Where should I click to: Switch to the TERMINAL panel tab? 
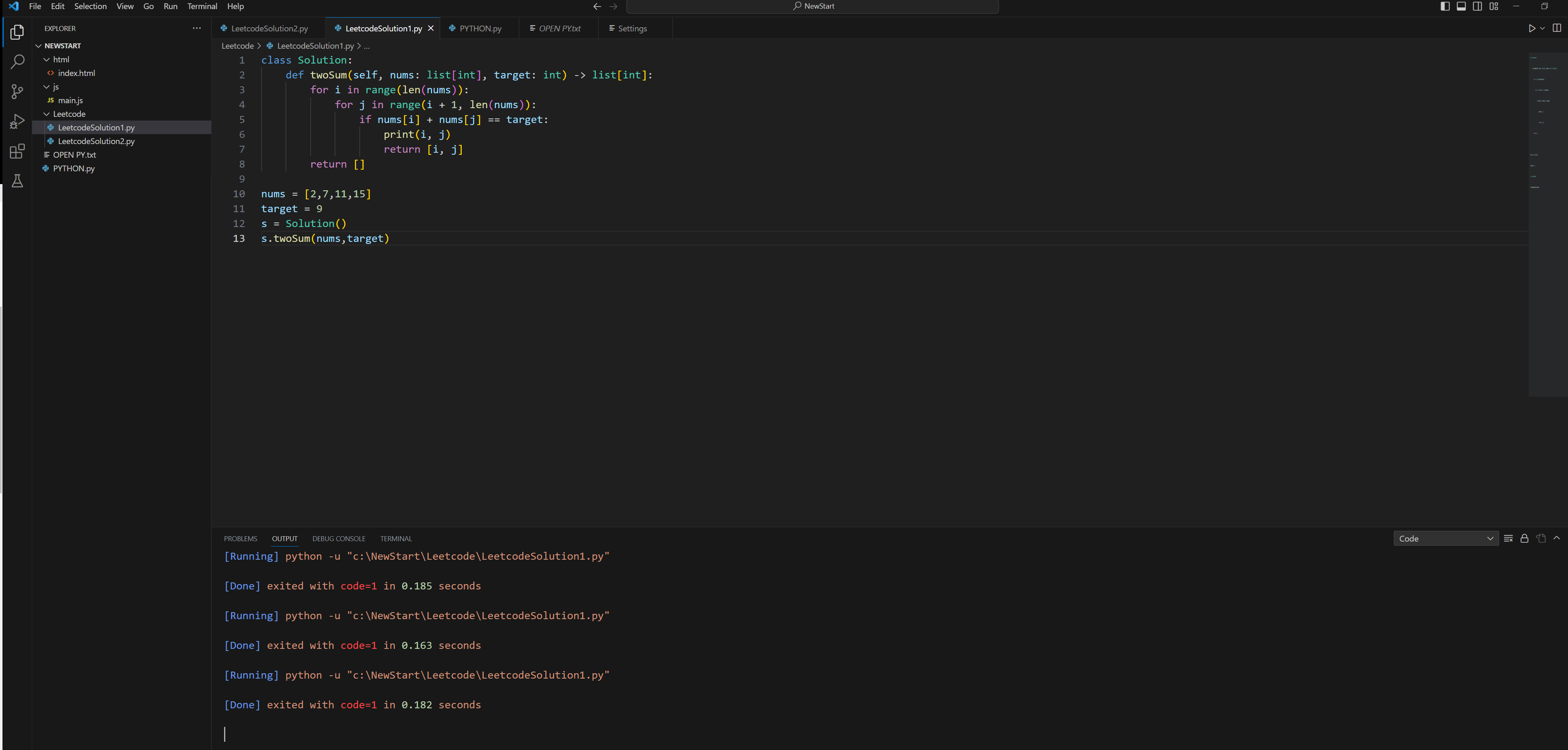pyautogui.click(x=396, y=538)
